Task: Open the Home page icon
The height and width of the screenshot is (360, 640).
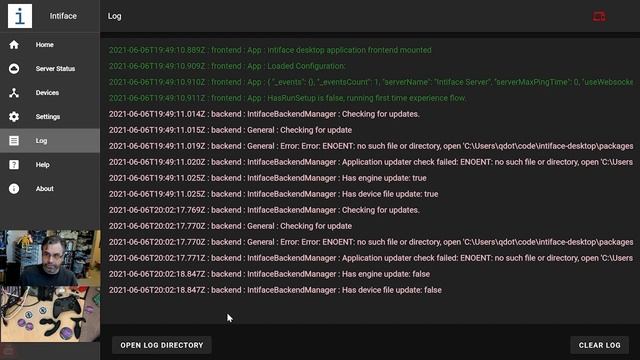Action: click(x=14, y=44)
